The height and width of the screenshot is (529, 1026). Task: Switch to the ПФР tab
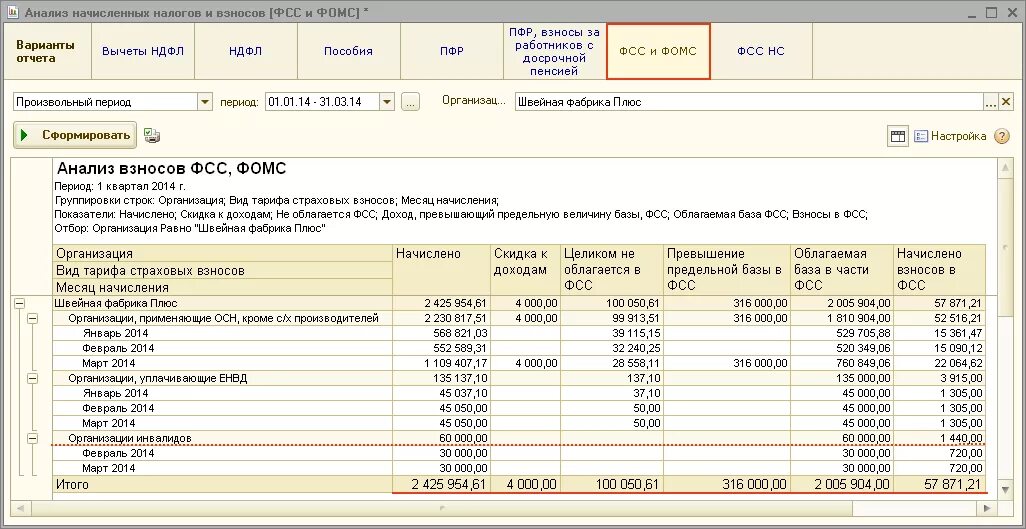451,51
